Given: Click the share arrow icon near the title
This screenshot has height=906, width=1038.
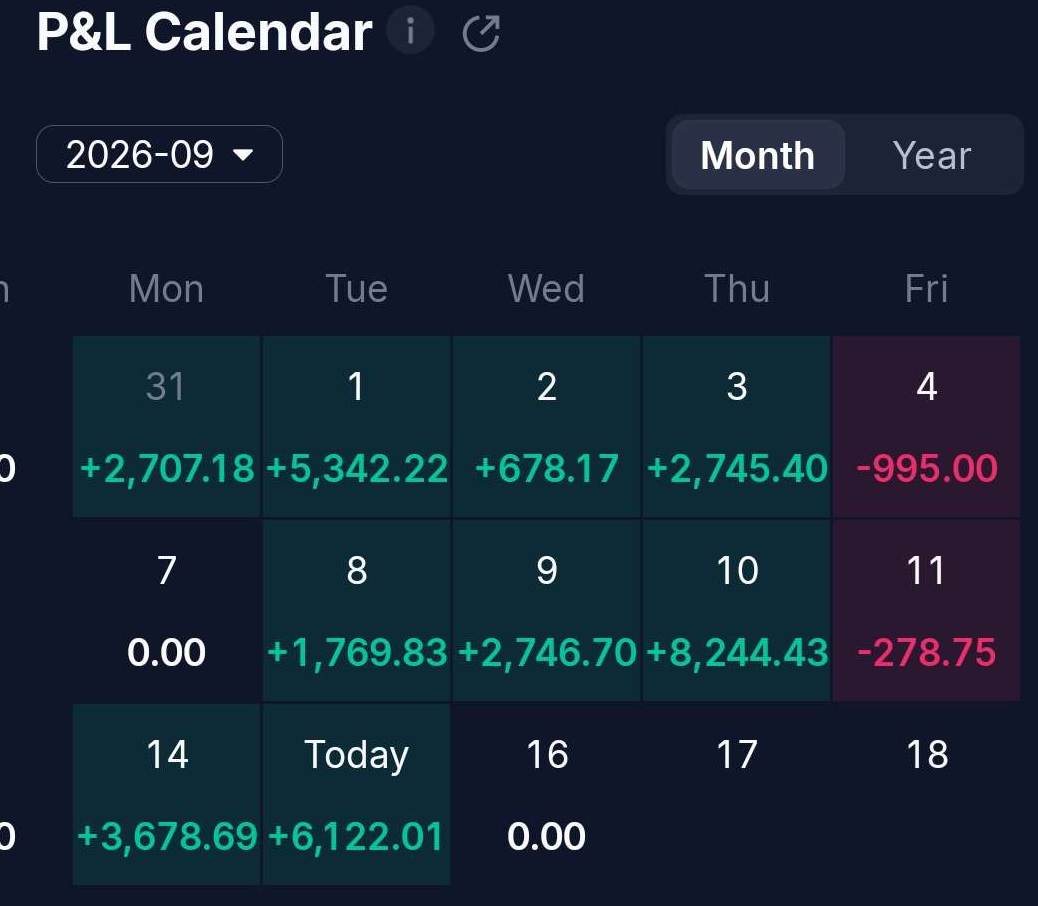Looking at the screenshot, I should [481, 33].
